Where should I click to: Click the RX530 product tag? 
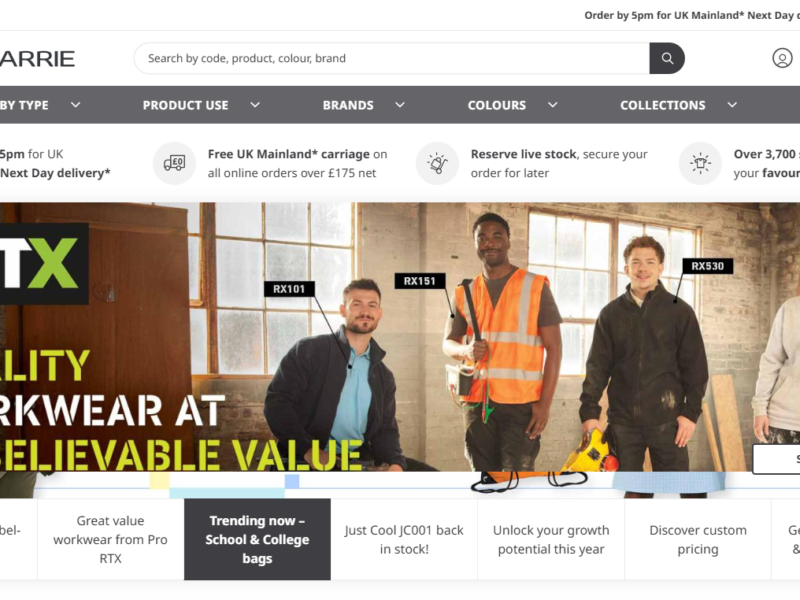(707, 266)
